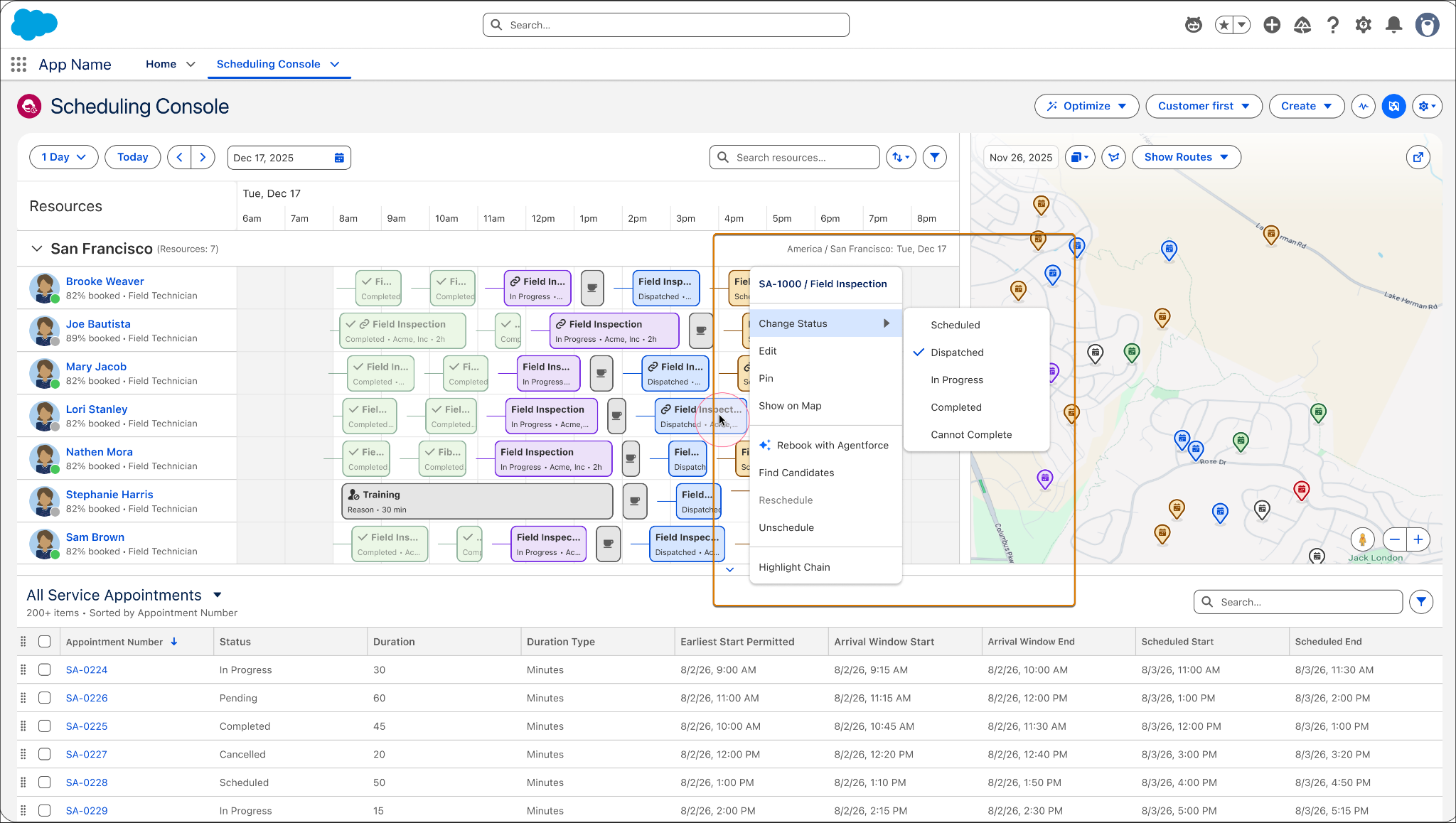Check the SA-0228 row checkbox
This screenshot has width=1456, height=823.
click(45, 782)
